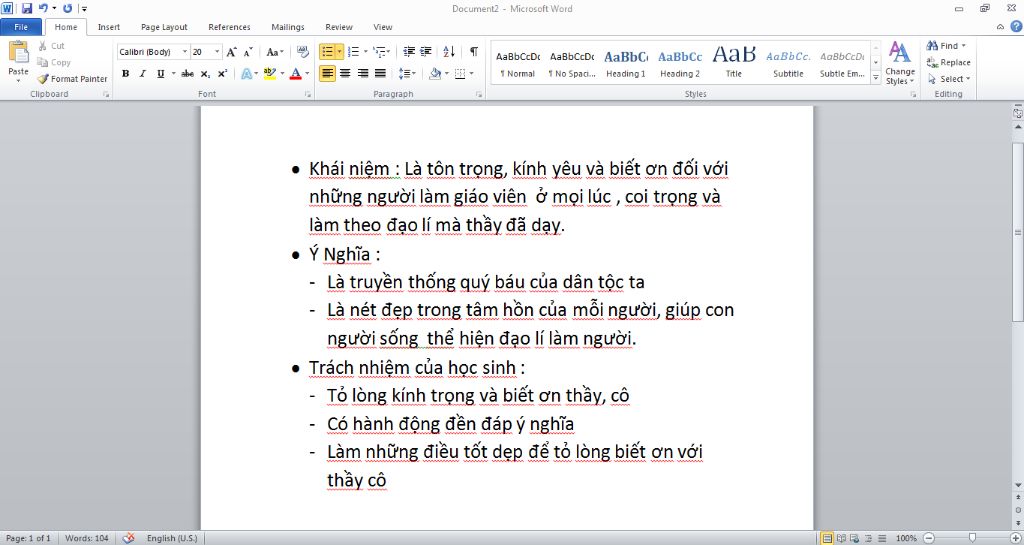This screenshot has width=1024, height=545.
Task: Toggle Align Text Left button
Action: (x=328, y=74)
